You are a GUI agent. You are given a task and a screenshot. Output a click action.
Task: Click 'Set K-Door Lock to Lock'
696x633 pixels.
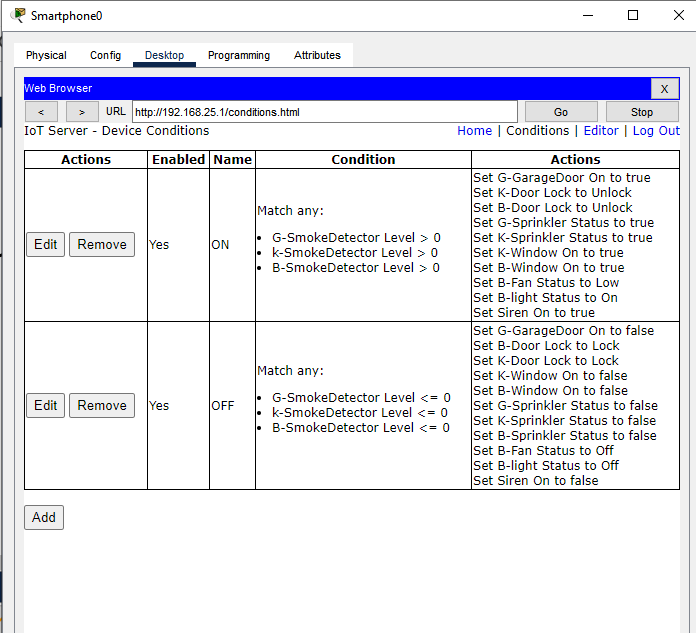click(x=546, y=361)
